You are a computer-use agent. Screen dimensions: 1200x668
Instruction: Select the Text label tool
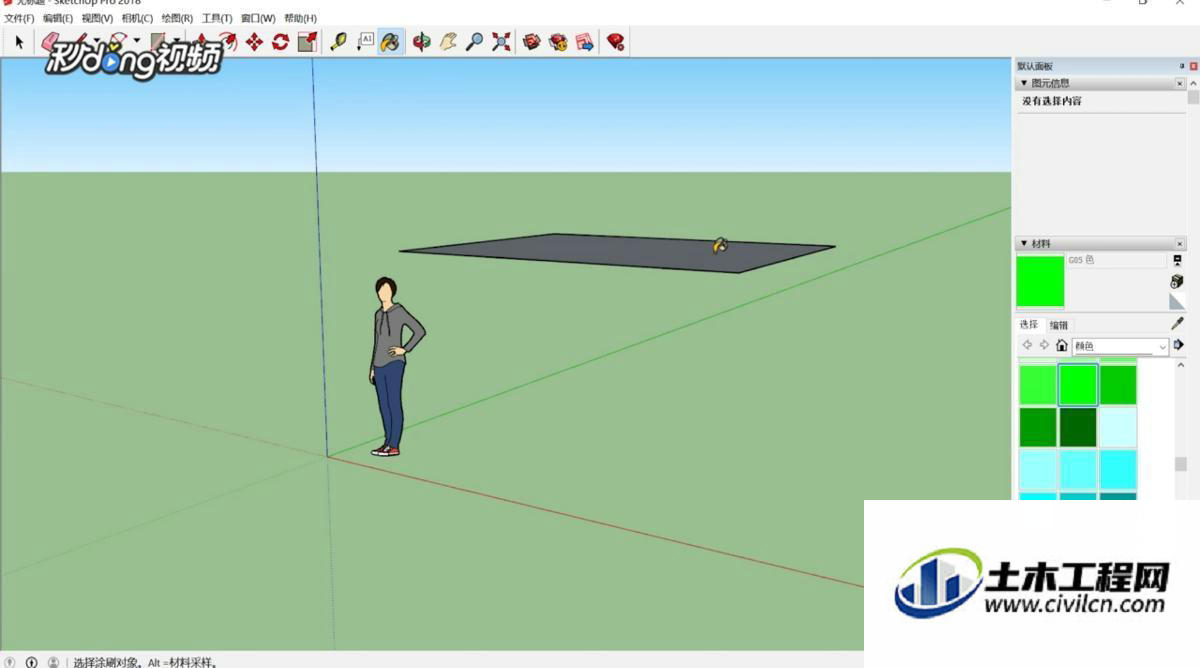[x=365, y=42]
